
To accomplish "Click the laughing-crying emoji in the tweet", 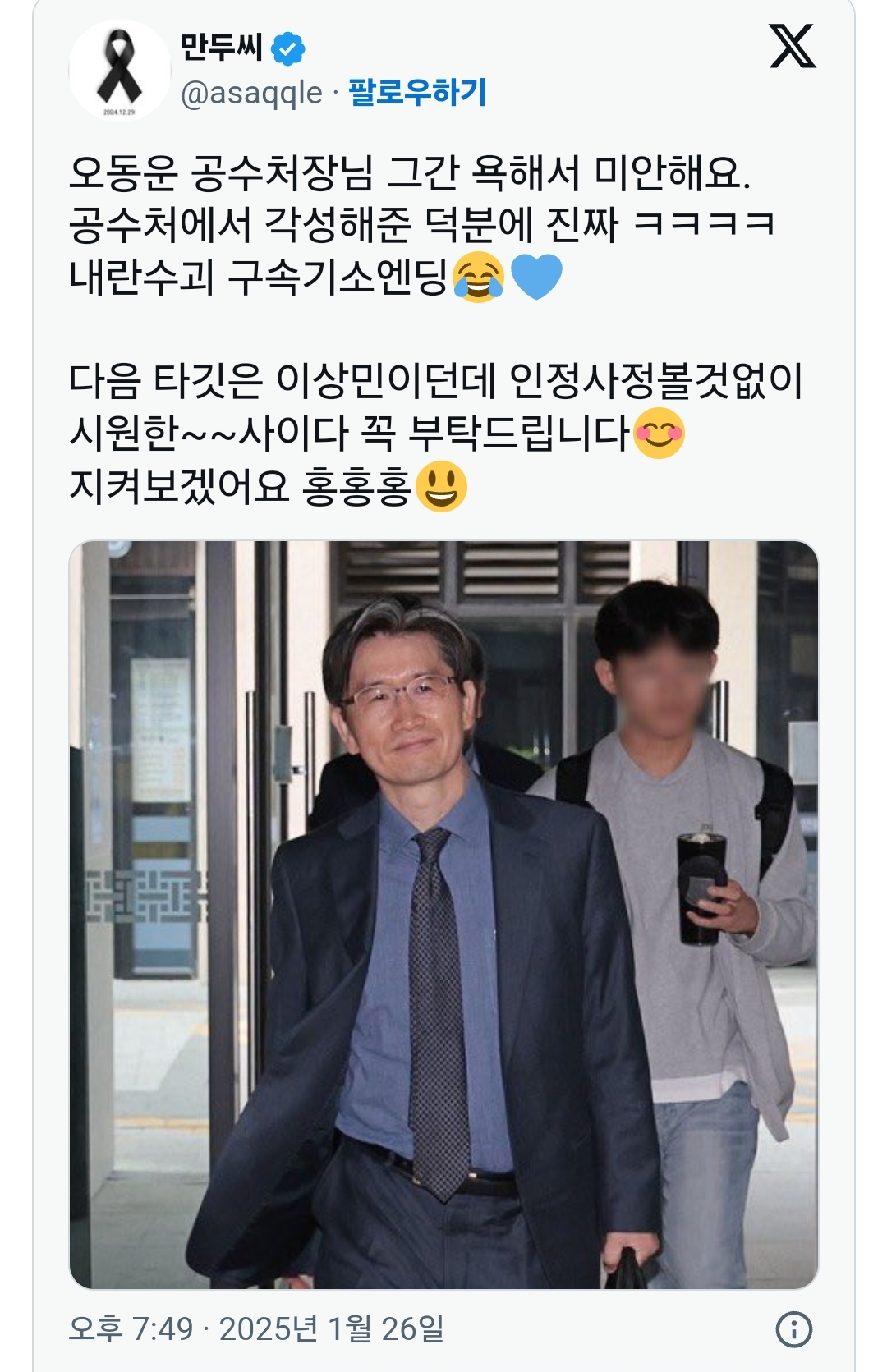I will pyautogui.click(x=478, y=278).
